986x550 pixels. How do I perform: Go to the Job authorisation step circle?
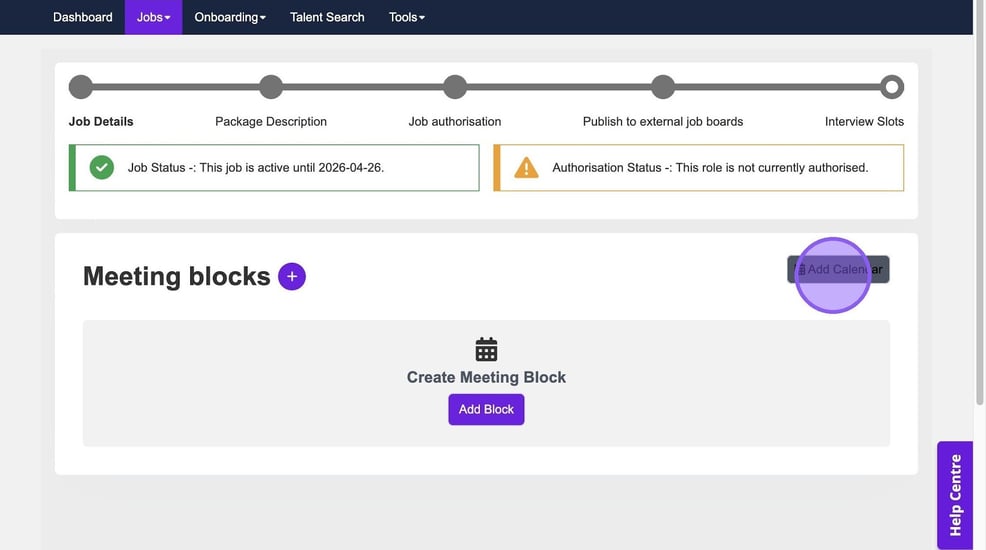pos(455,87)
